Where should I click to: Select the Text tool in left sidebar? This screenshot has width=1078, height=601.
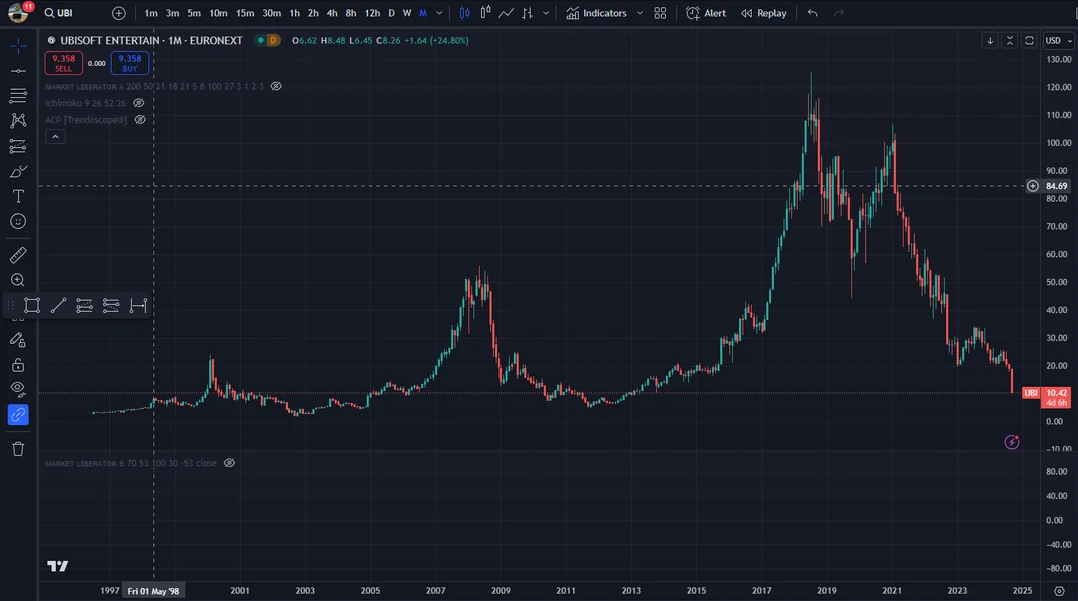coord(18,196)
